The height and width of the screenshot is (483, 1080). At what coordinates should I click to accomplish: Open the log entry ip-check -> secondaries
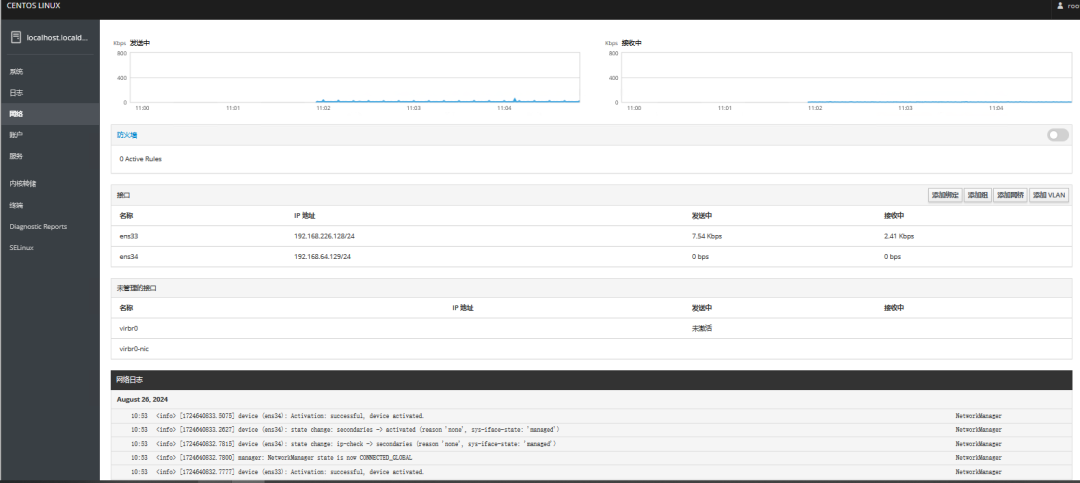tap(592, 444)
